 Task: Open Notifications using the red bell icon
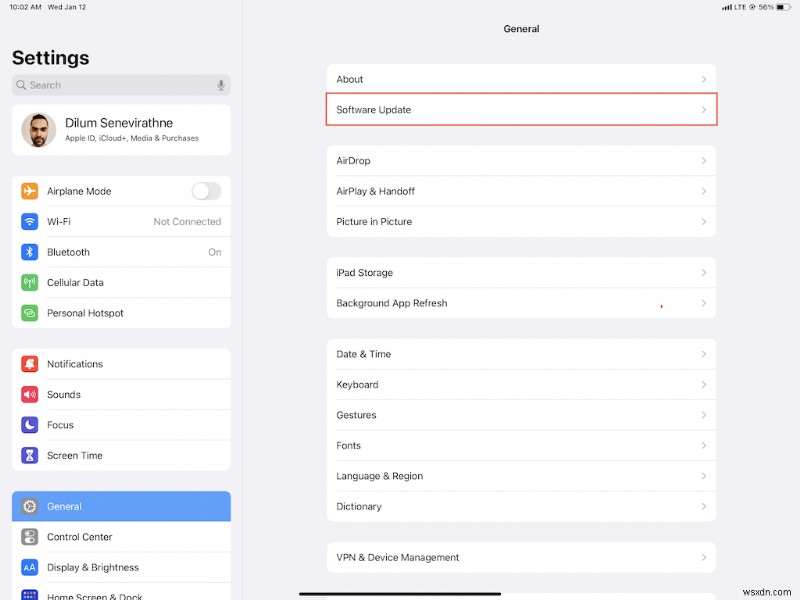[30, 363]
